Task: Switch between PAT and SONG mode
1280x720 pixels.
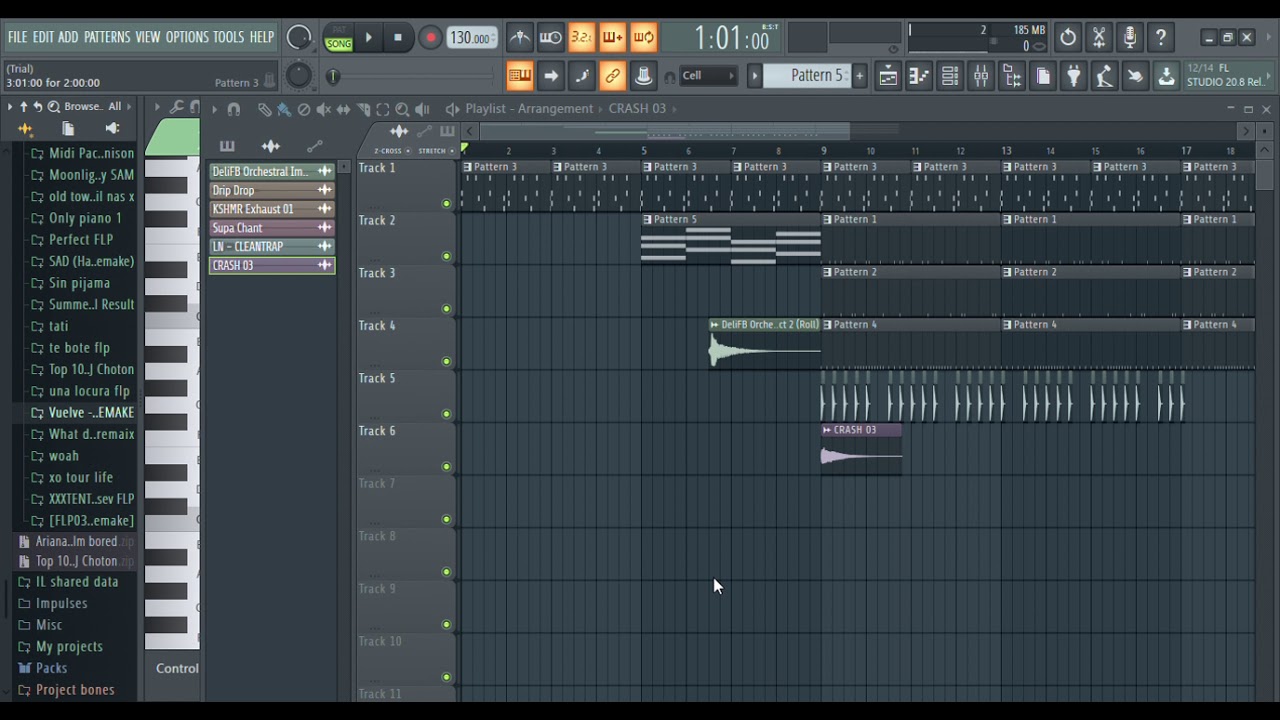Action: [338, 39]
